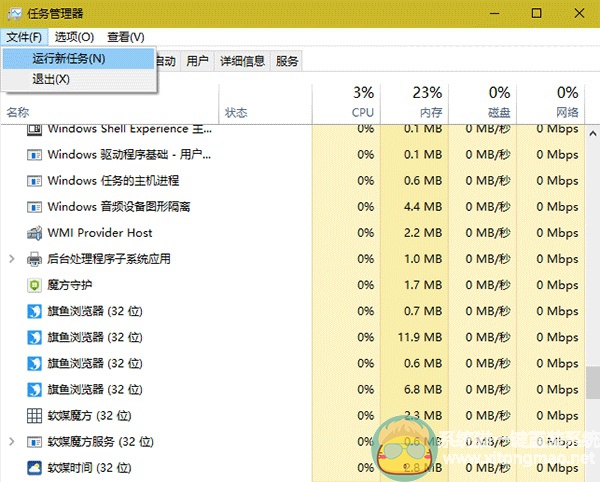
Task: Click the Windows 驱动程序基础 process icon
Action: (x=34, y=155)
